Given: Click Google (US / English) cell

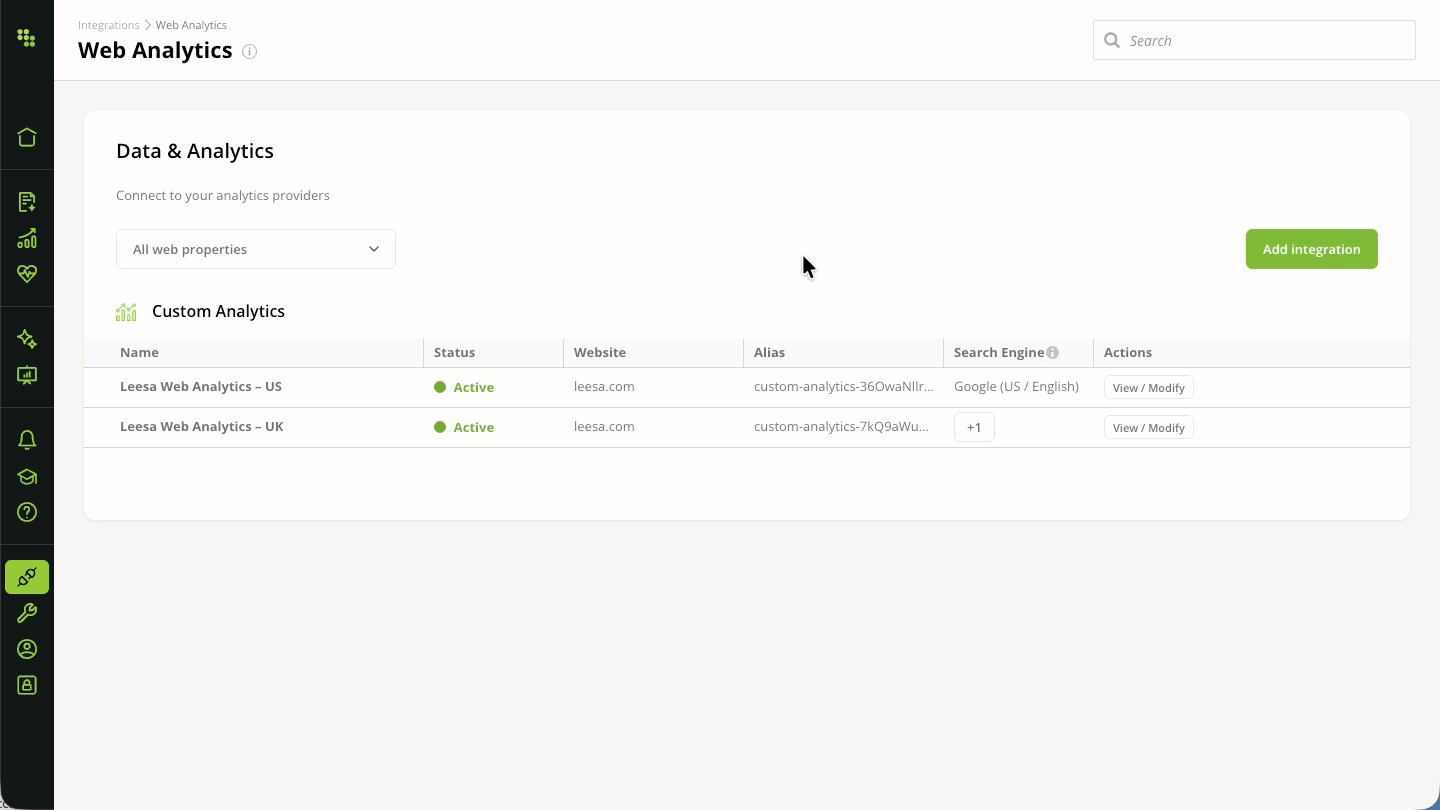Looking at the screenshot, I should pos(1016,387).
